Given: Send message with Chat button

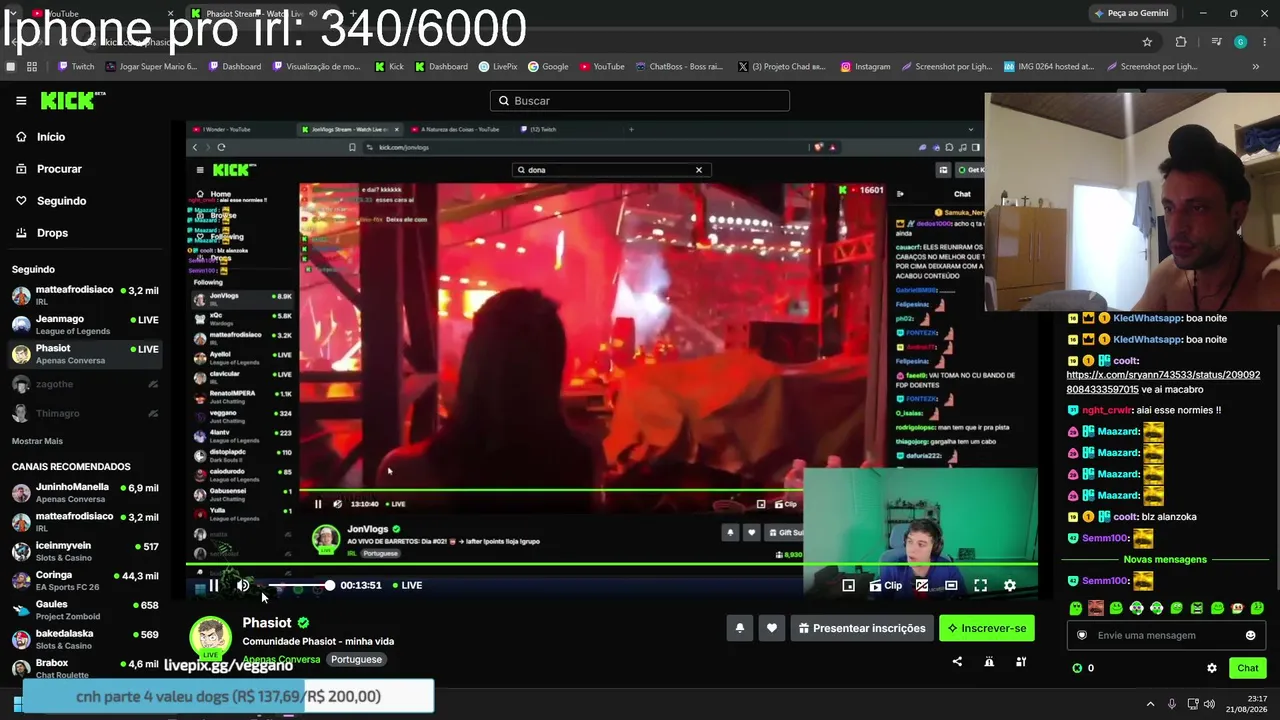Looking at the screenshot, I should [1248, 668].
